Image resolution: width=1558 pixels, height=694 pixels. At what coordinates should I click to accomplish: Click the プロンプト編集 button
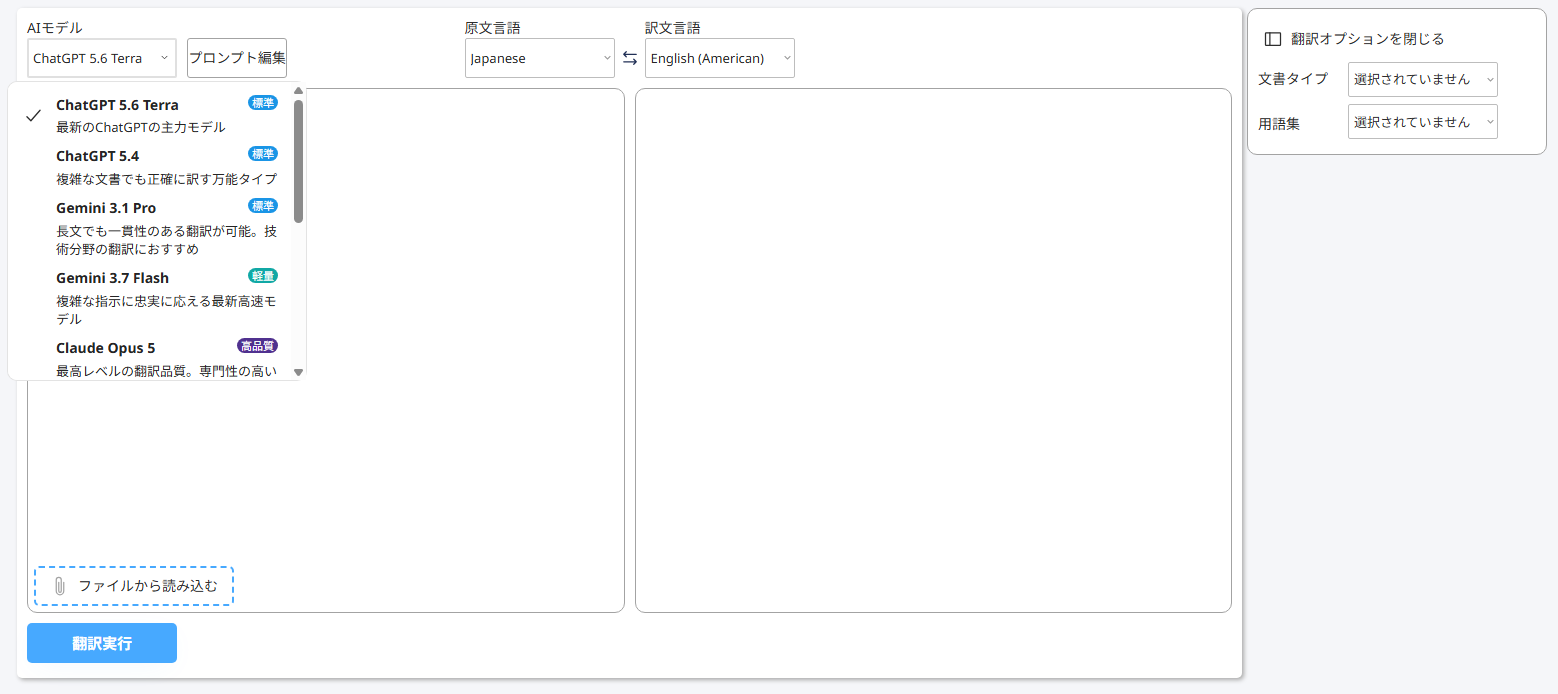coord(237,58)
